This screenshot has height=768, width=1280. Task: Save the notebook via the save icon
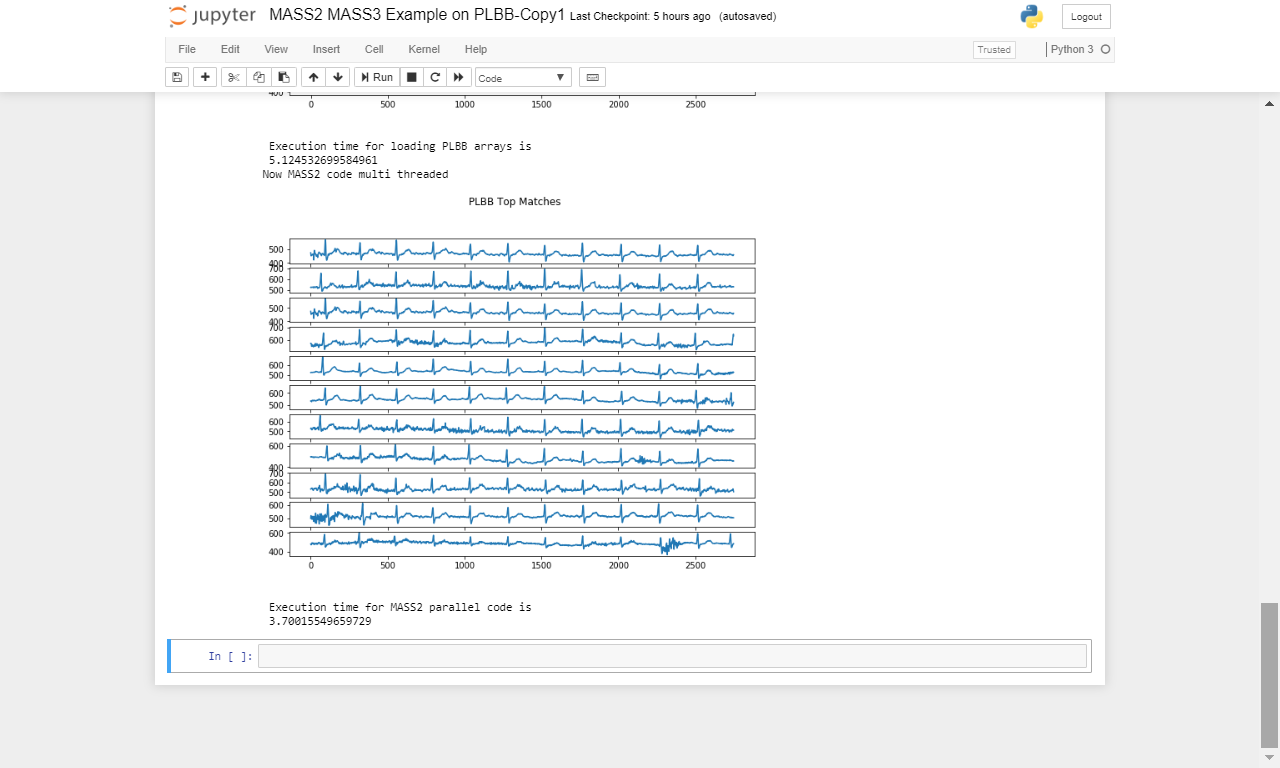177,77
